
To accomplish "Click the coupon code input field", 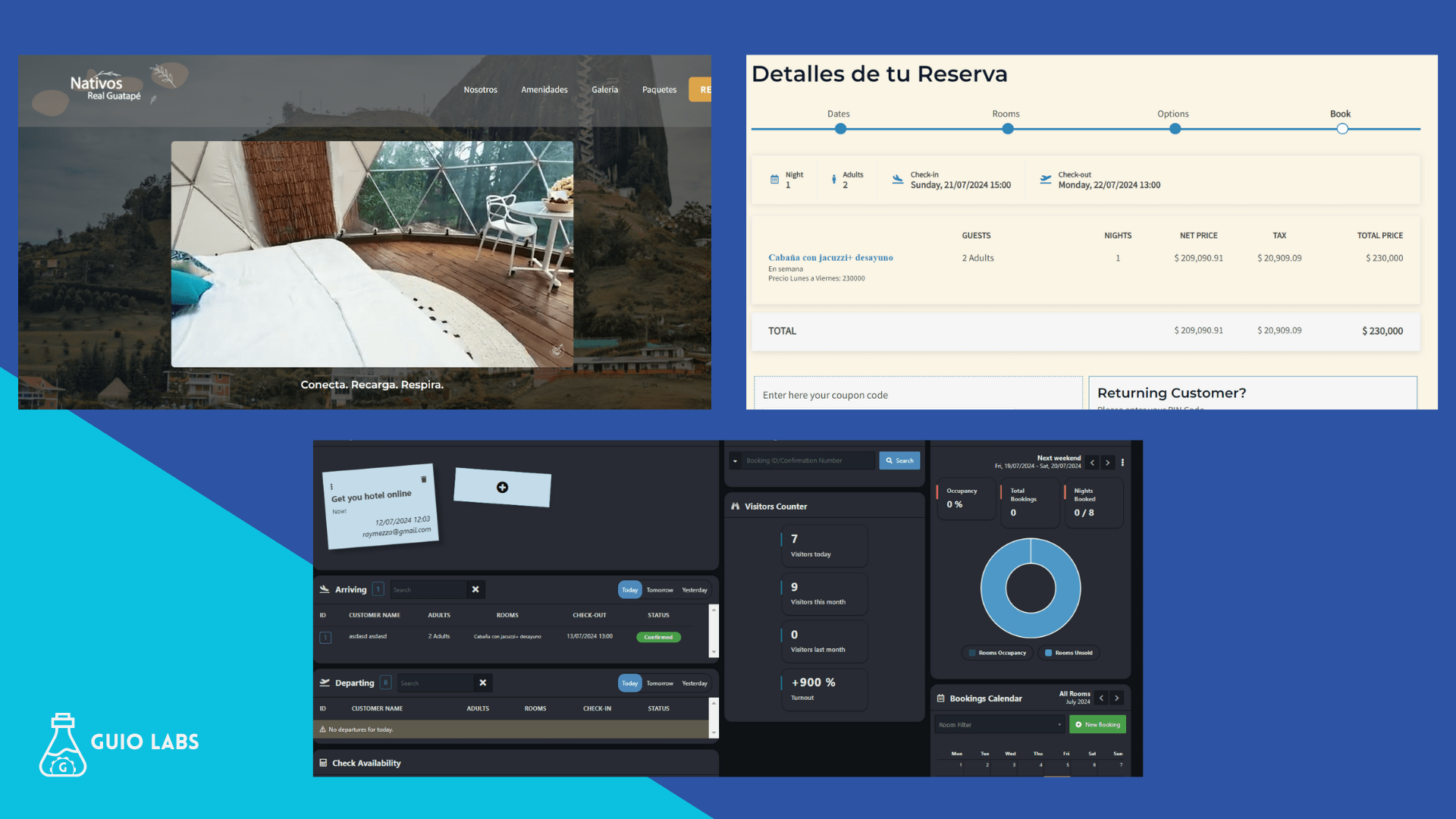I will coord(918,394).
